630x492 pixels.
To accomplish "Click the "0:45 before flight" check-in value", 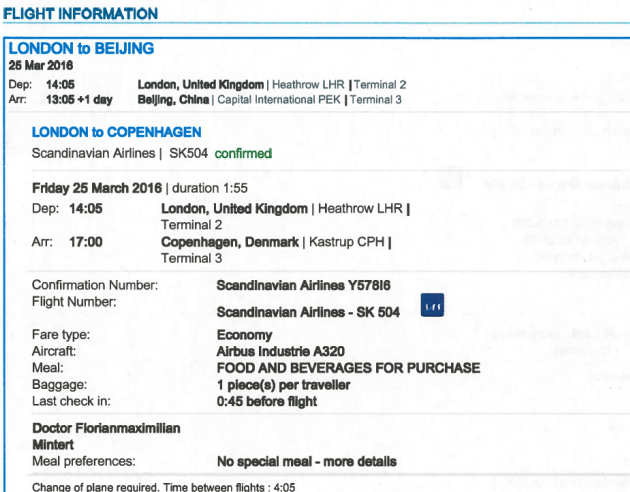I will [x=267, y=401].
